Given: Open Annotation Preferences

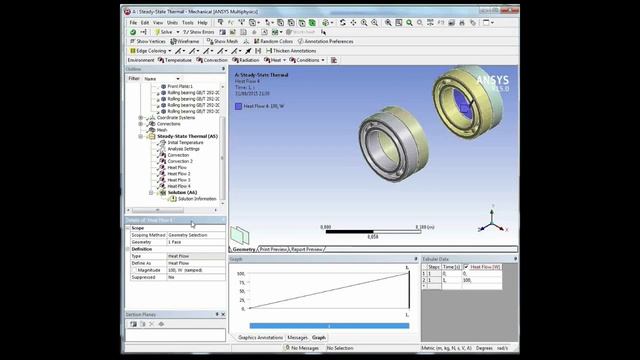Looking at the screenshot, I should tap(325, 41).
